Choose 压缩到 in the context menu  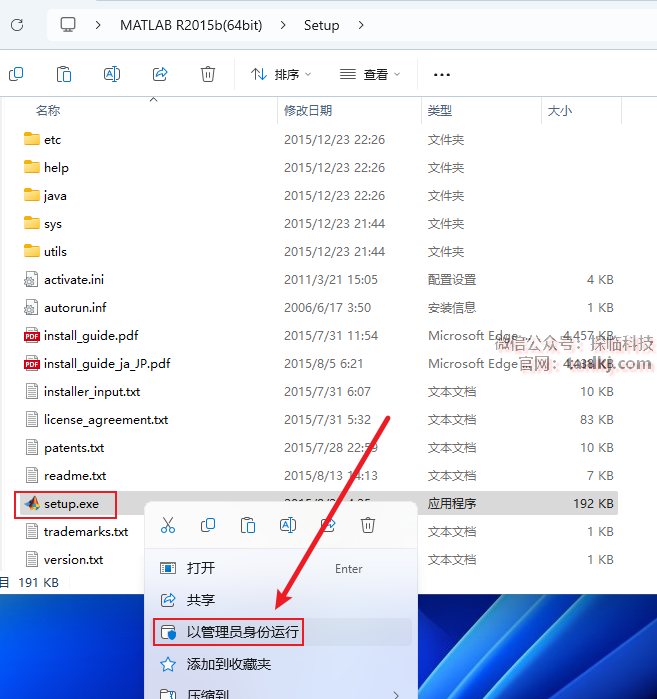(x=281, y=692)
